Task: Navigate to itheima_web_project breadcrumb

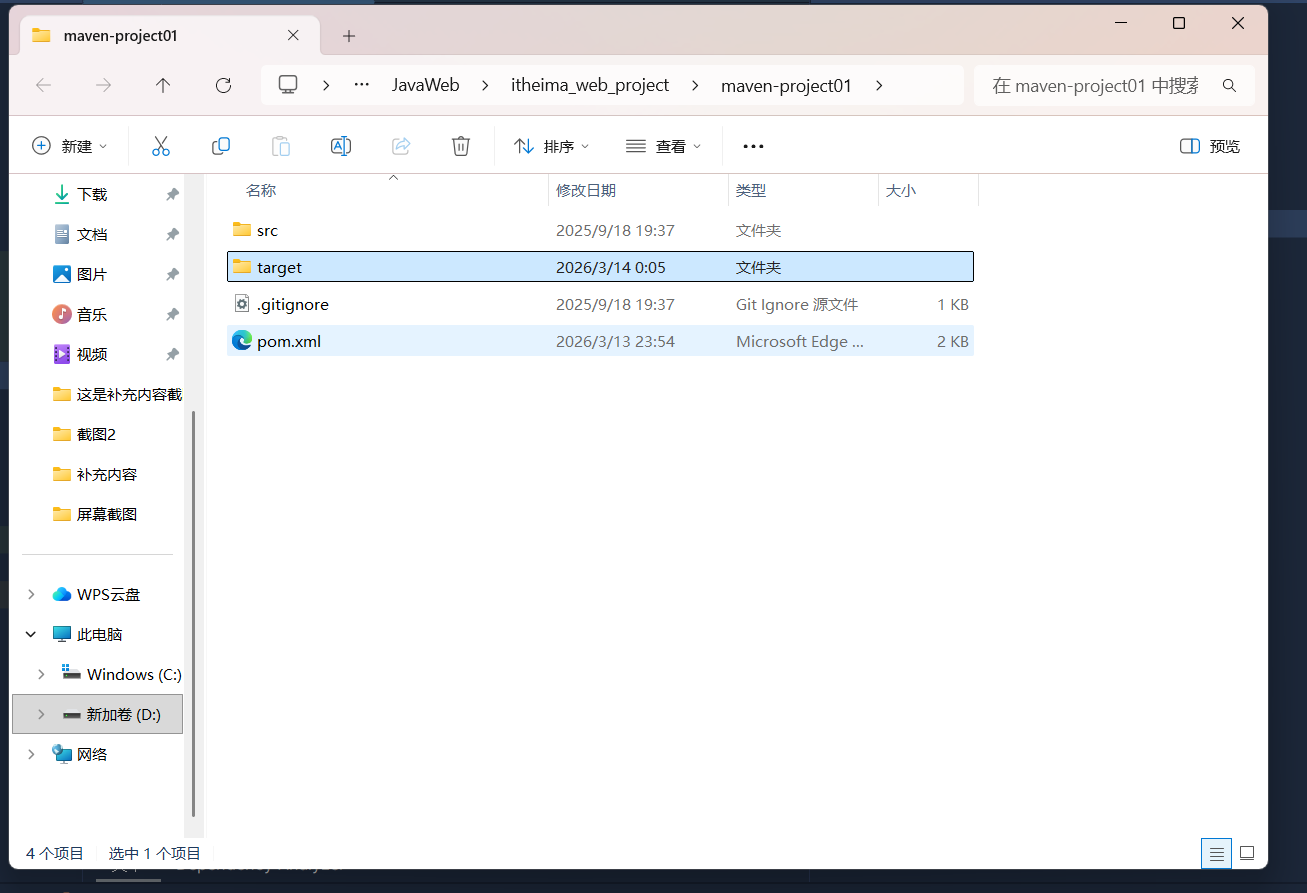Action: pyautogui.click(x=590, y=86)
